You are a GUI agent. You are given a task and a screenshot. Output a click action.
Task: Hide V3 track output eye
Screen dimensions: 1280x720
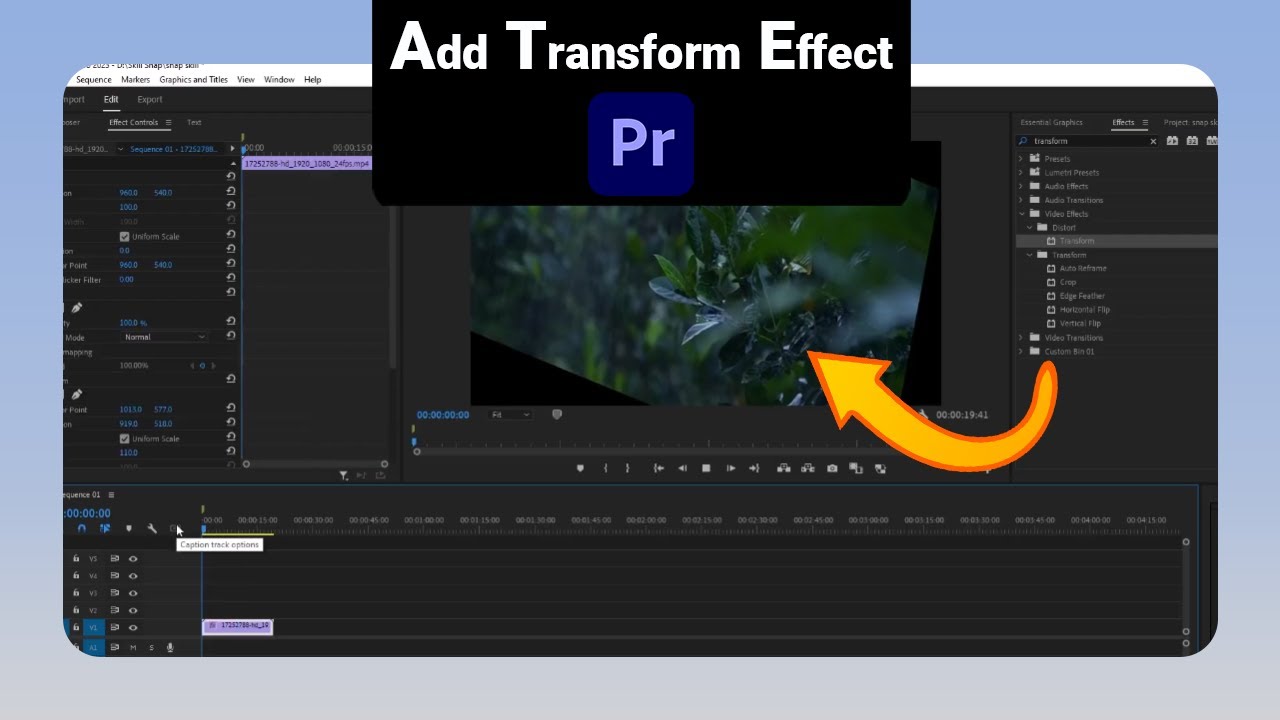click(x=133, y=593)
